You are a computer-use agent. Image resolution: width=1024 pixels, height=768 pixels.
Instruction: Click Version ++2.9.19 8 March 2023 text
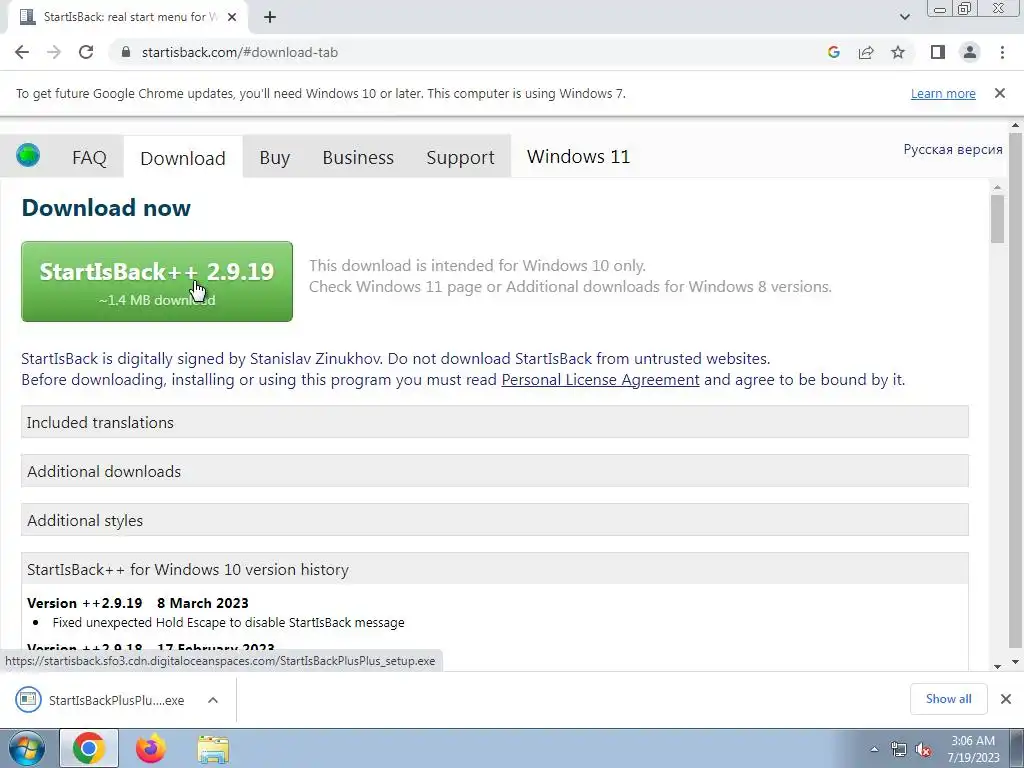tap(138, 603)
